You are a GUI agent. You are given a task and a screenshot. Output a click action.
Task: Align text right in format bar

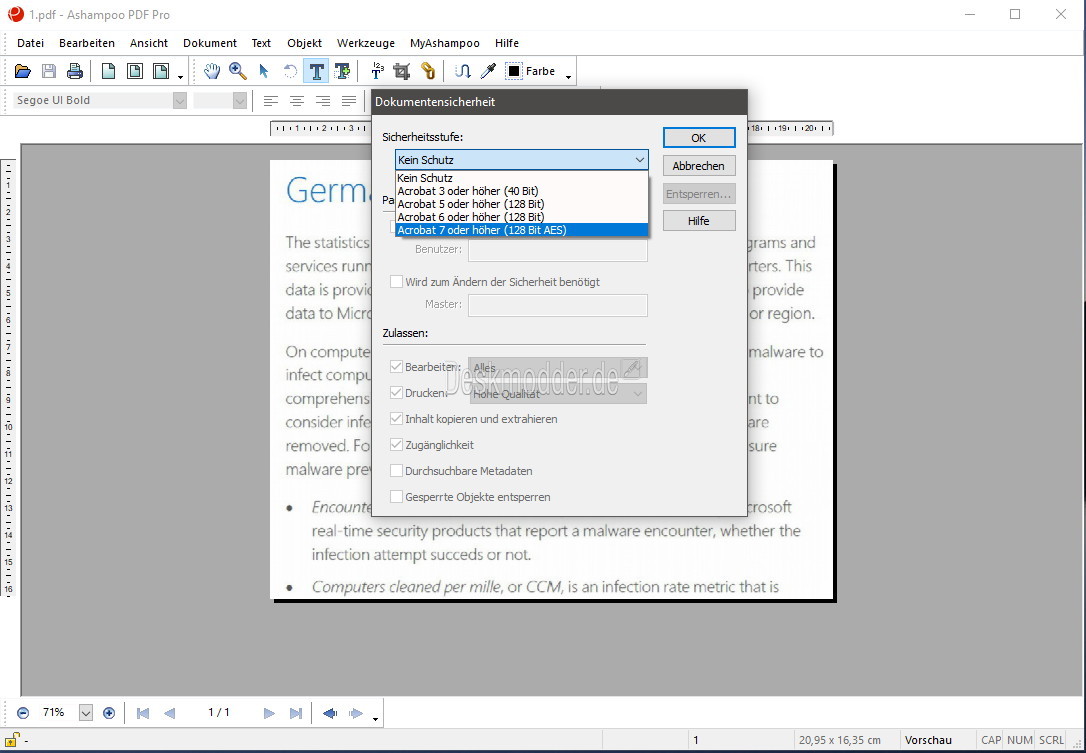323,101
